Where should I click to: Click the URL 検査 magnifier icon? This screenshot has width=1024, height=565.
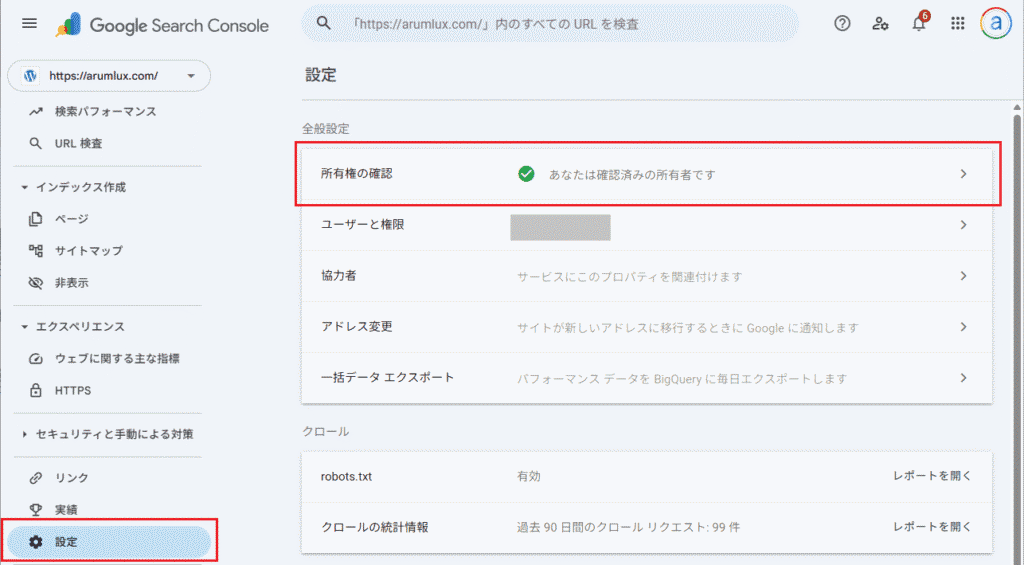click(x=36, y=143)
